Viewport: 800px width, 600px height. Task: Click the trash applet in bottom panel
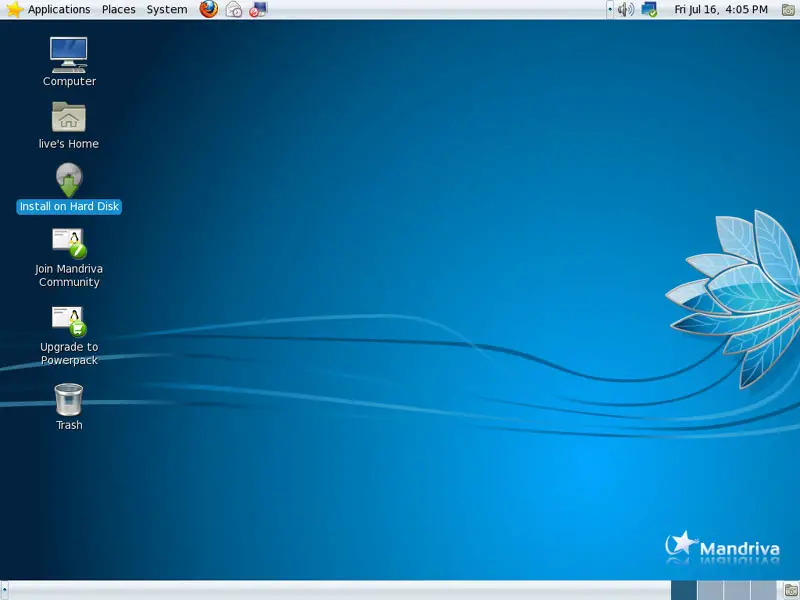click(790, 590)
